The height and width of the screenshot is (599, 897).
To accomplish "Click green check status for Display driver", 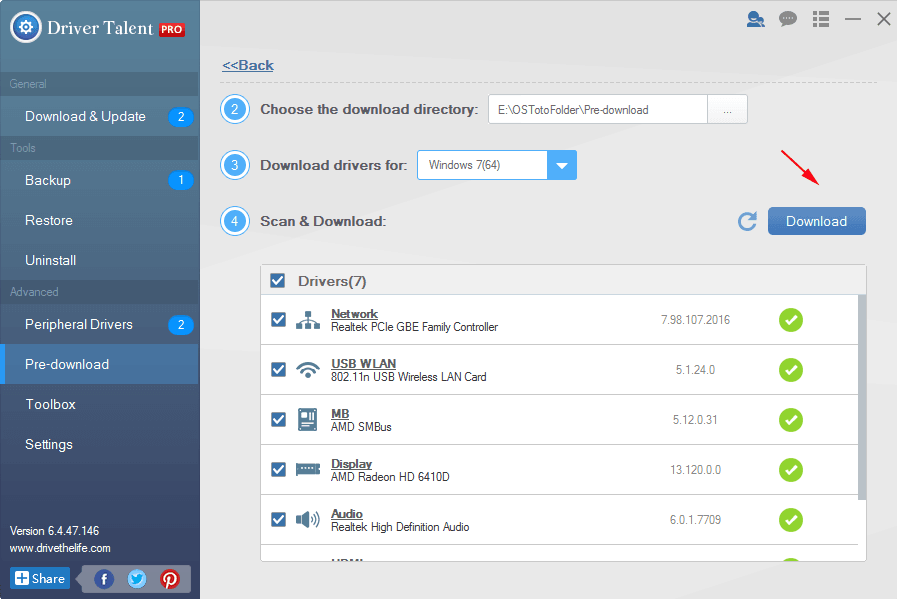I will click(791, 470).
